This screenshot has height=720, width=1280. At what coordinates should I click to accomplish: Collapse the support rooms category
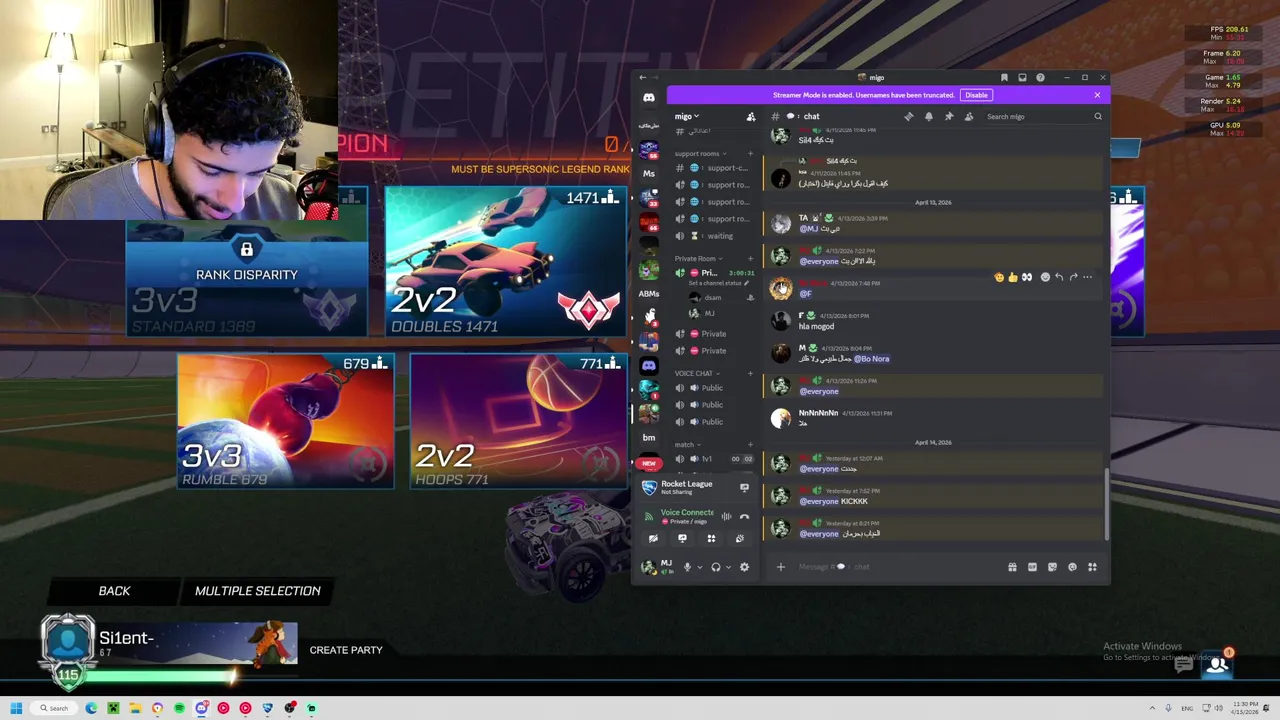700,154
